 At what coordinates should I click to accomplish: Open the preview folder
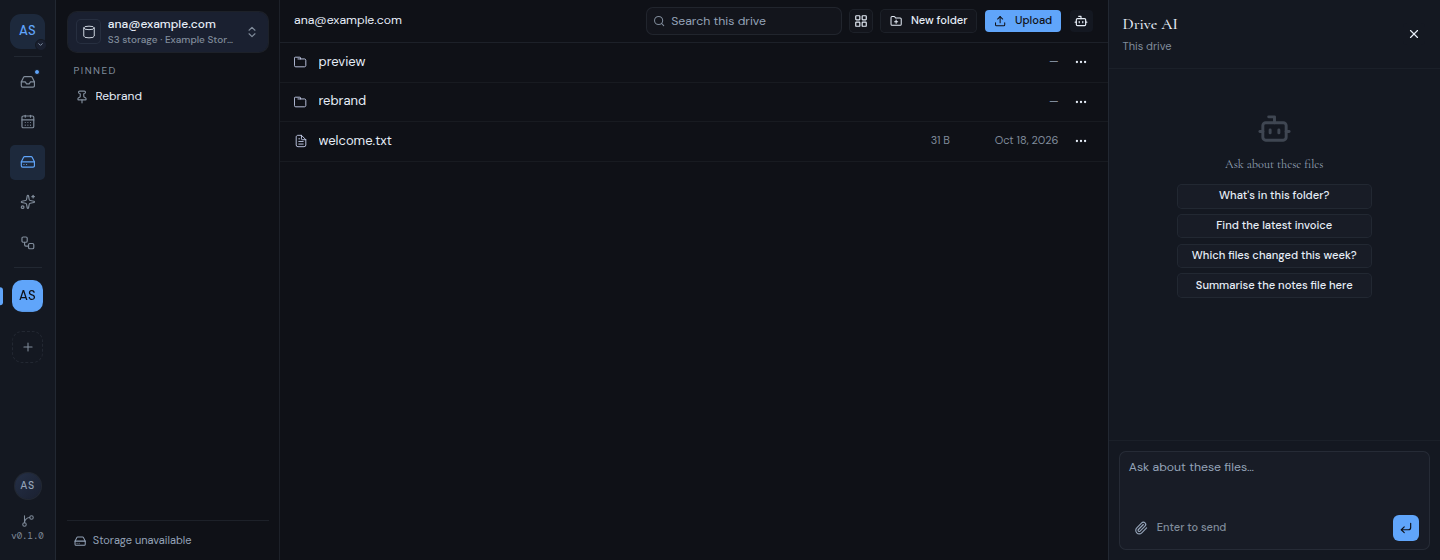(x=693, y=62)
